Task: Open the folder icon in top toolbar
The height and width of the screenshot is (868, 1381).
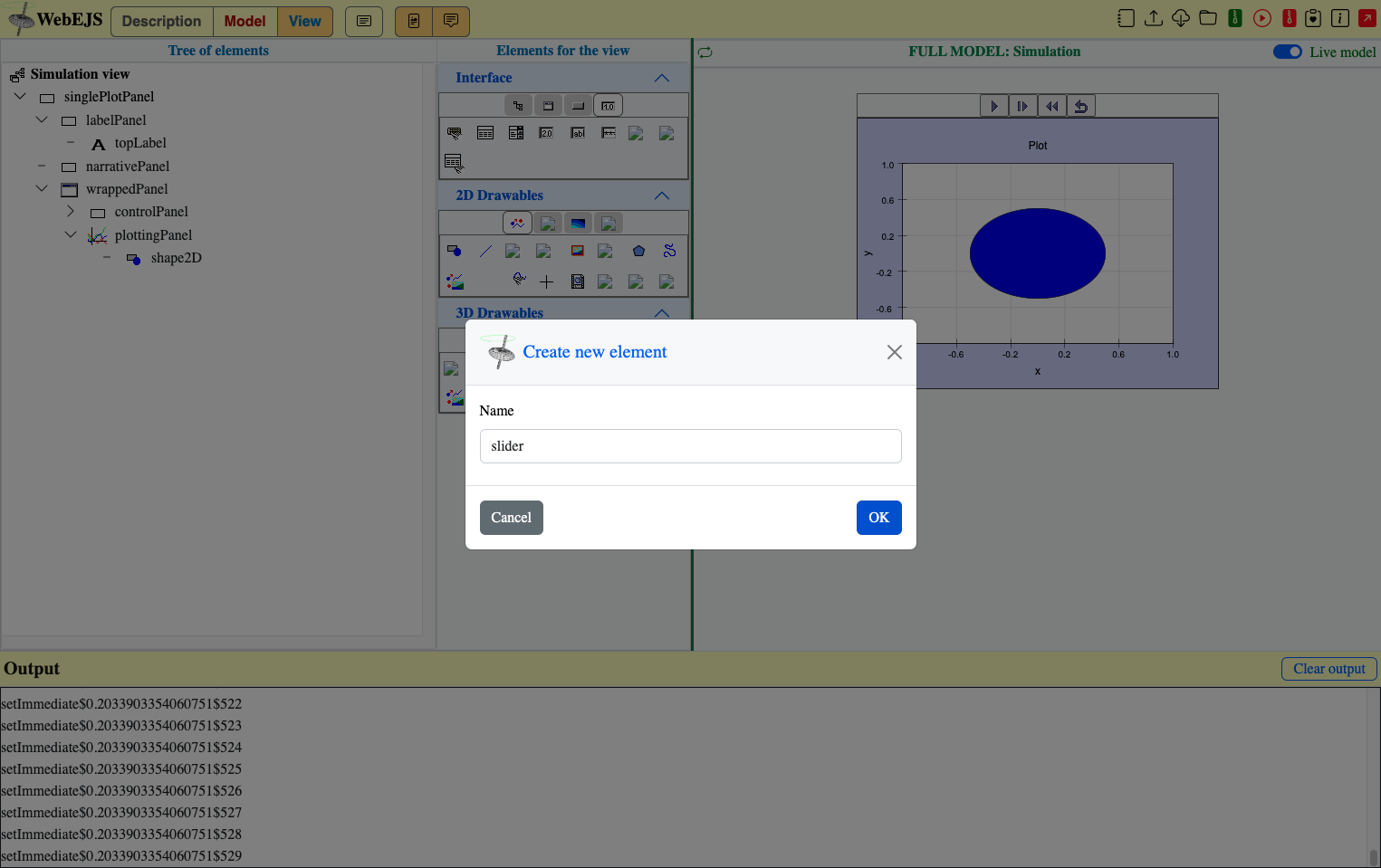Action: [1207, 18]
